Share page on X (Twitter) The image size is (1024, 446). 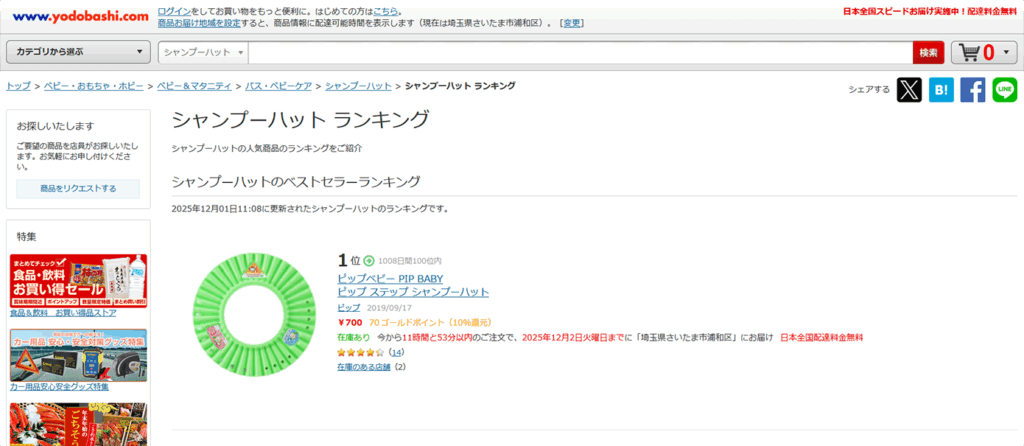909,90
